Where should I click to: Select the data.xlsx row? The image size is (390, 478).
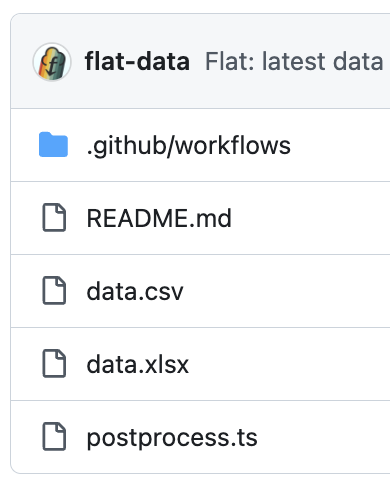pyautogui.click(x=200, y=364)
